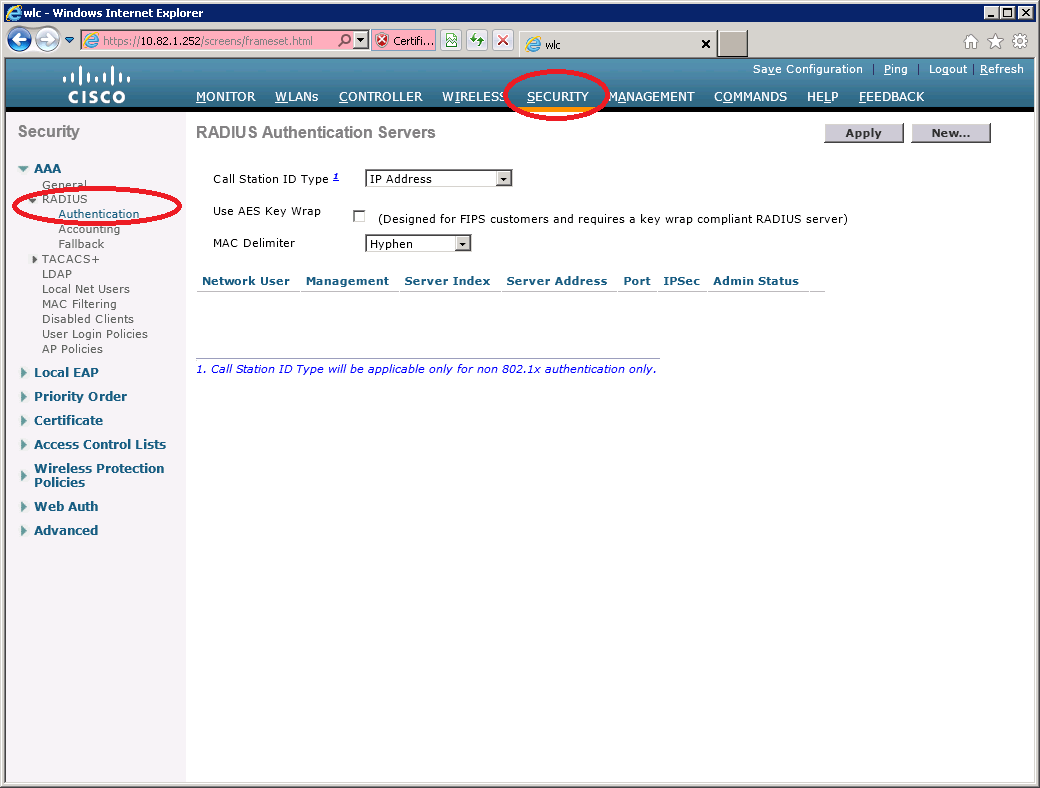The height and width of the screenshot is (788, 1040).
Task: Collapse the RADIUS subtree arrow
Action: pos(32,200)
